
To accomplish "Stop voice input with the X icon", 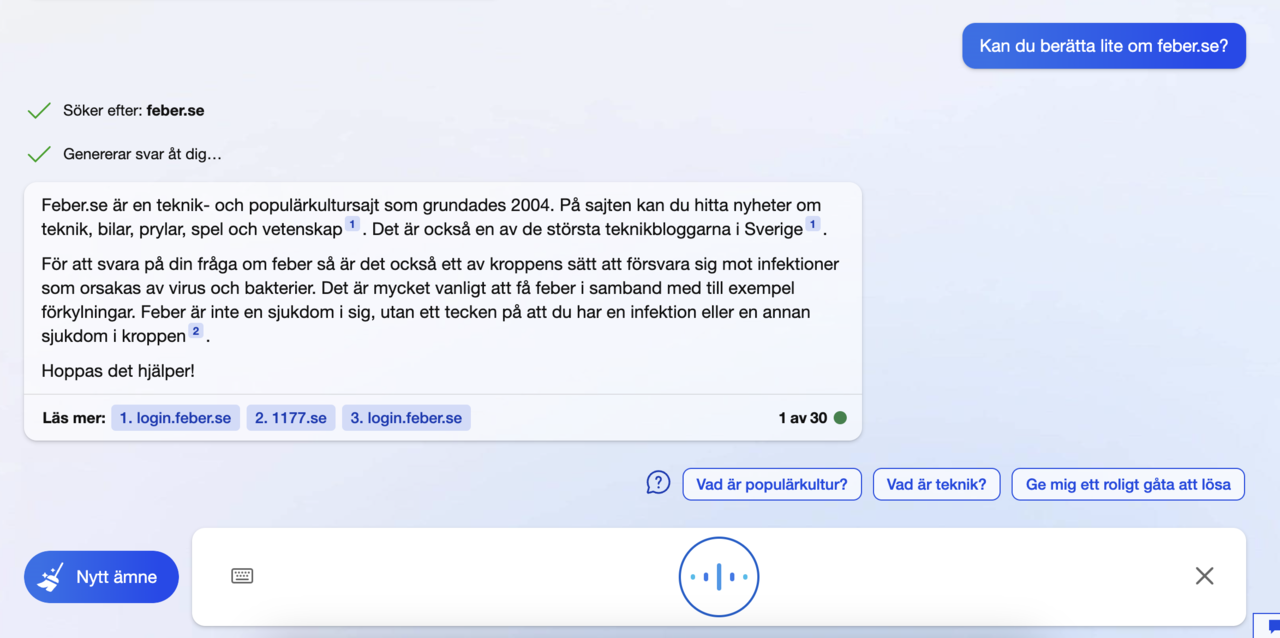I will tap(1204, 576).
